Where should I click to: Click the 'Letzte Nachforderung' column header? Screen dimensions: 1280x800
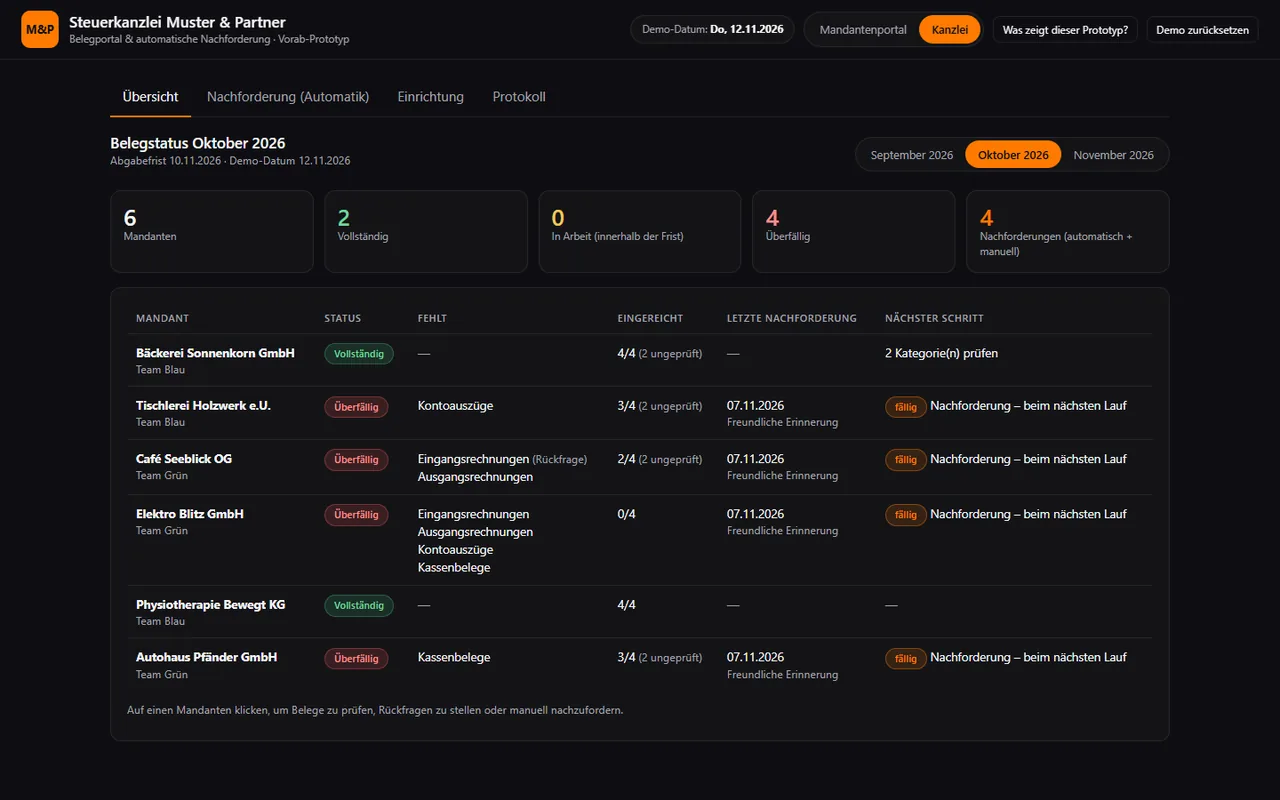(792, 318)
